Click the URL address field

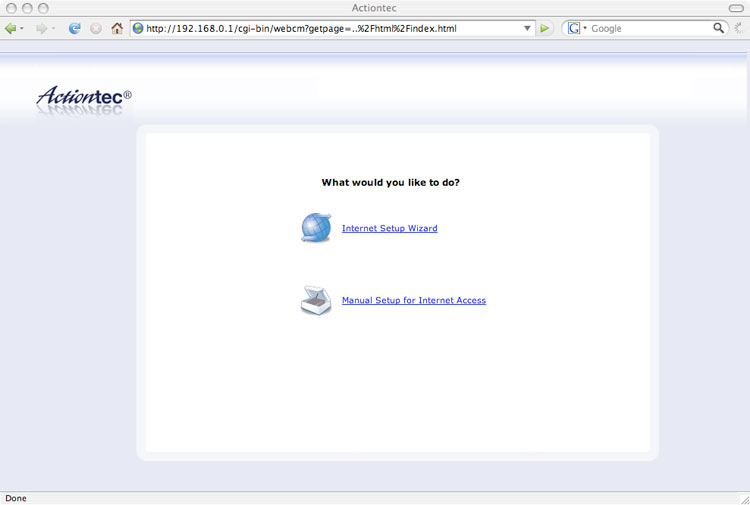click(332, 29)
